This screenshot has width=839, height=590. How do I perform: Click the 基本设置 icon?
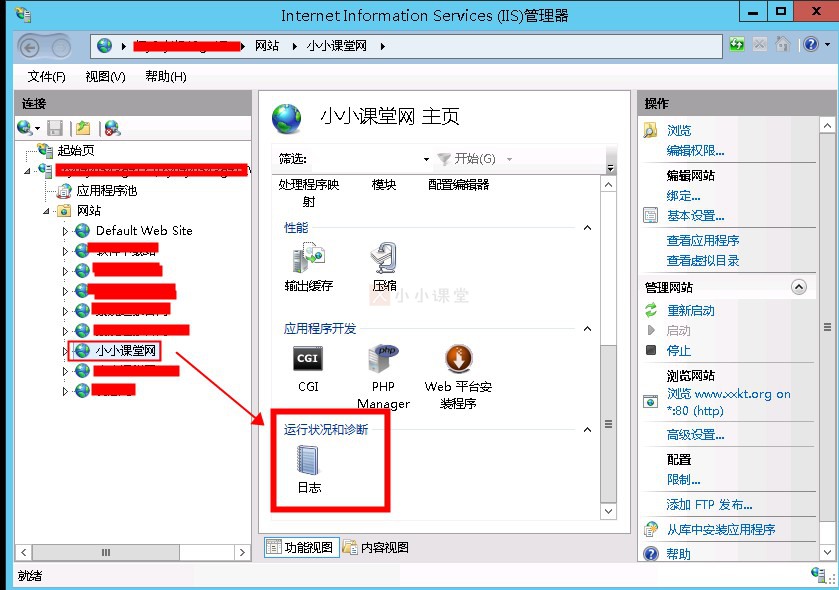point(650,216)
